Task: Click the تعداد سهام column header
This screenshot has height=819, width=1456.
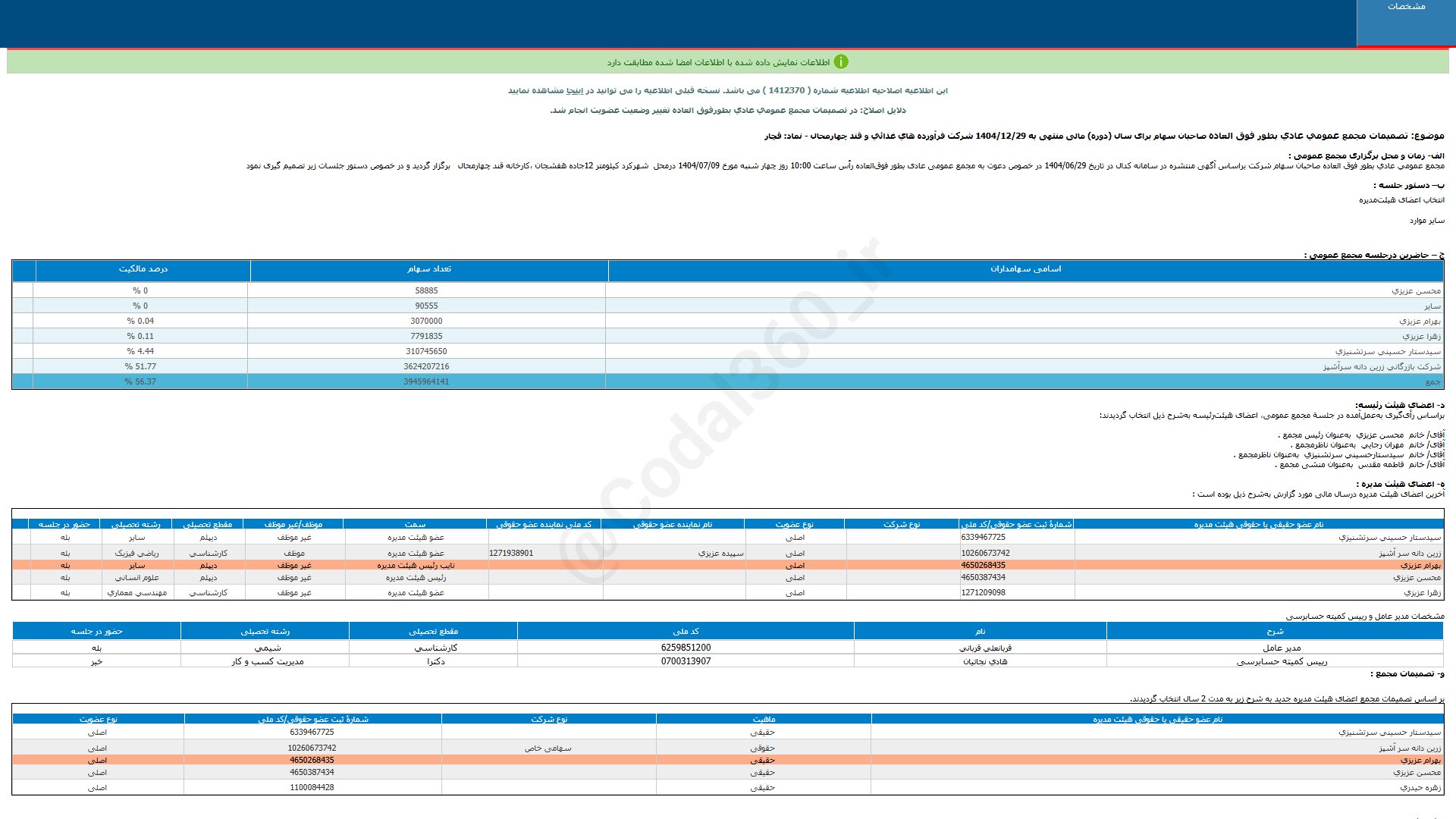Action: 428,269
